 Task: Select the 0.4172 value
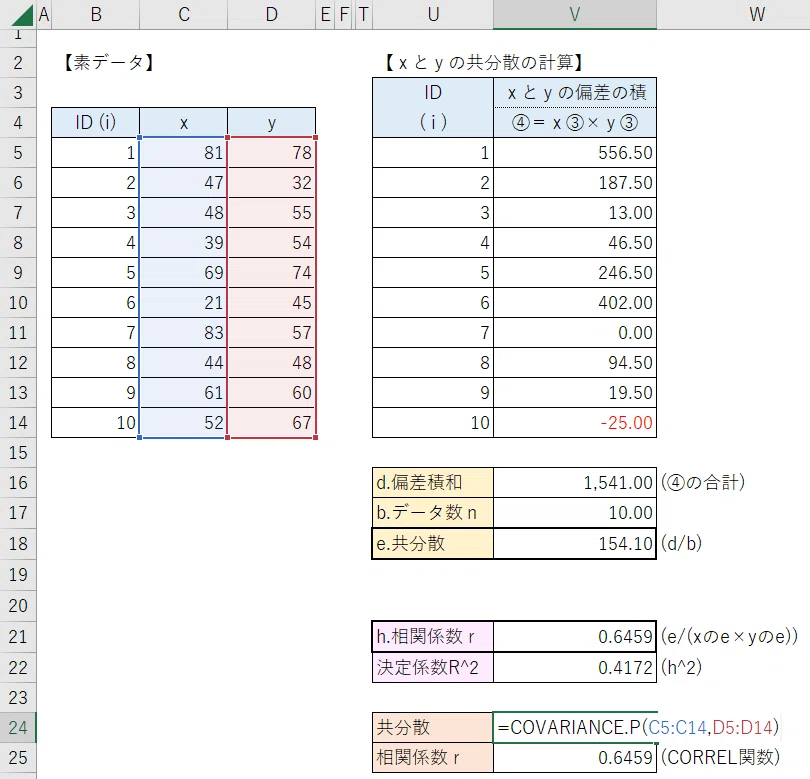click(575, 667)
